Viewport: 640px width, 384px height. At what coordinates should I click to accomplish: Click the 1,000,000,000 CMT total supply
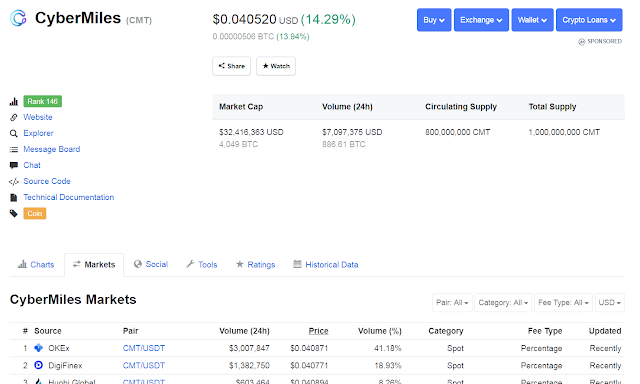pyautogui.click(x=564, y=132)
